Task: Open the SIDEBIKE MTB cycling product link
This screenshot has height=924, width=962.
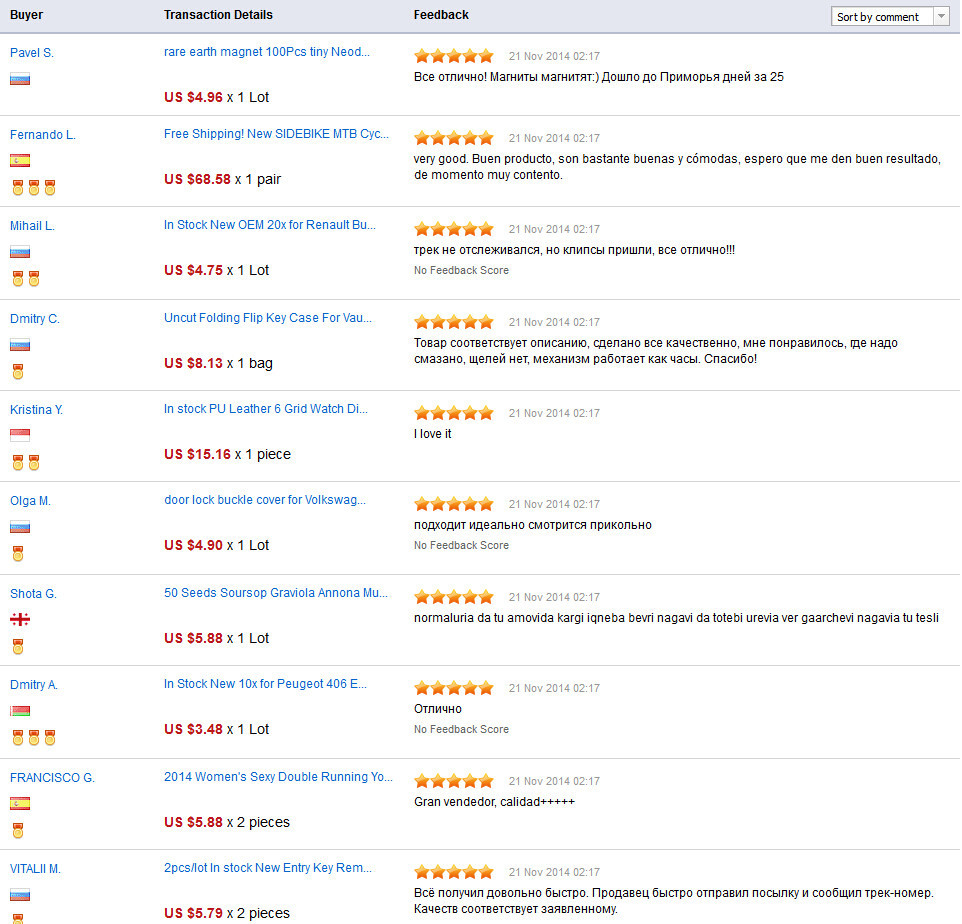Action: click(x=276, y=135)
